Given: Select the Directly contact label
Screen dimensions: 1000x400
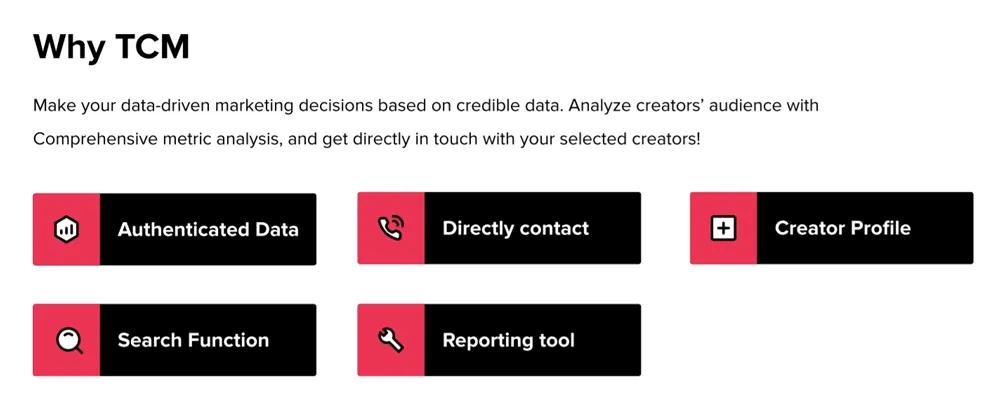Looking at the screenshot, I should pos(515,228).
